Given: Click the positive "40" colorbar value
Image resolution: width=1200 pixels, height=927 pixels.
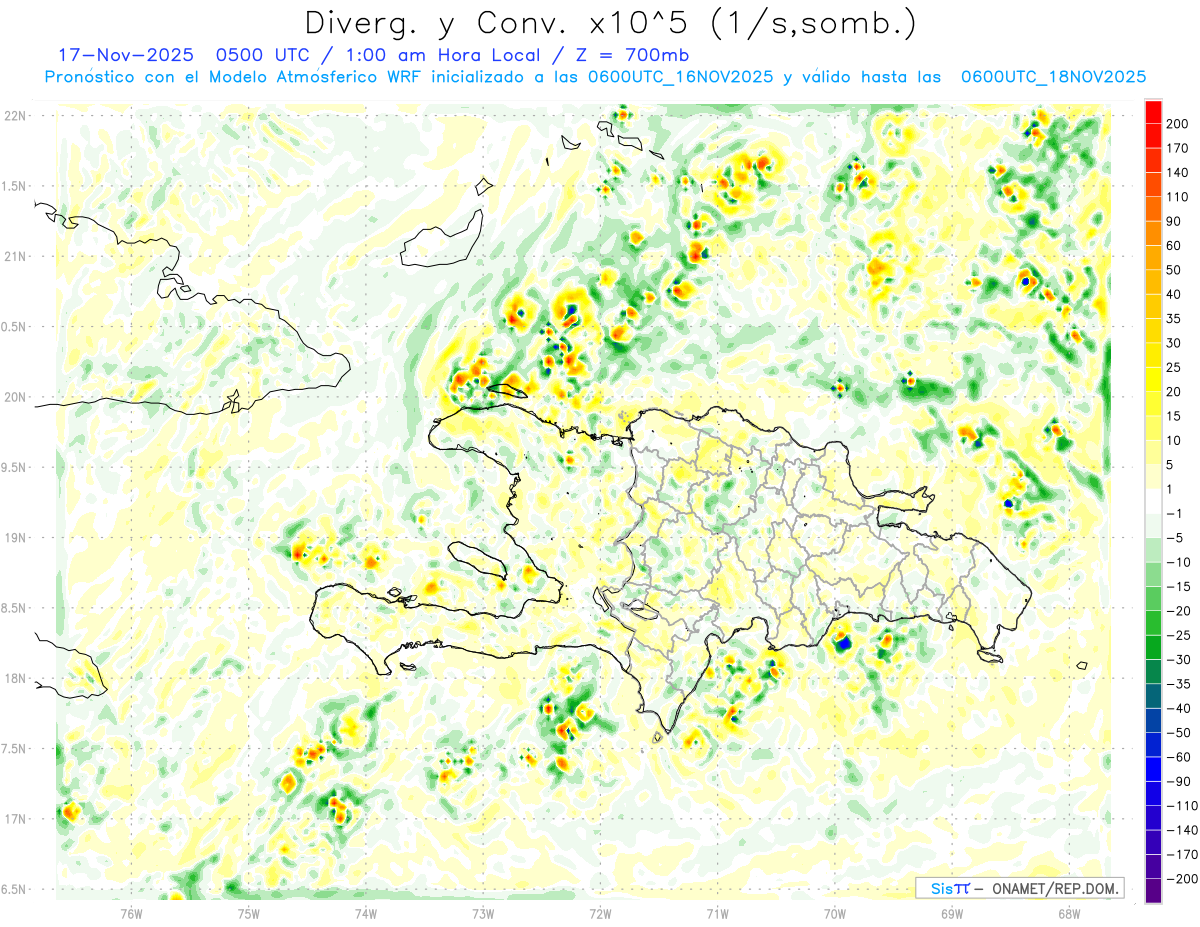Looking at the screenshot, I should [1175, 294].
